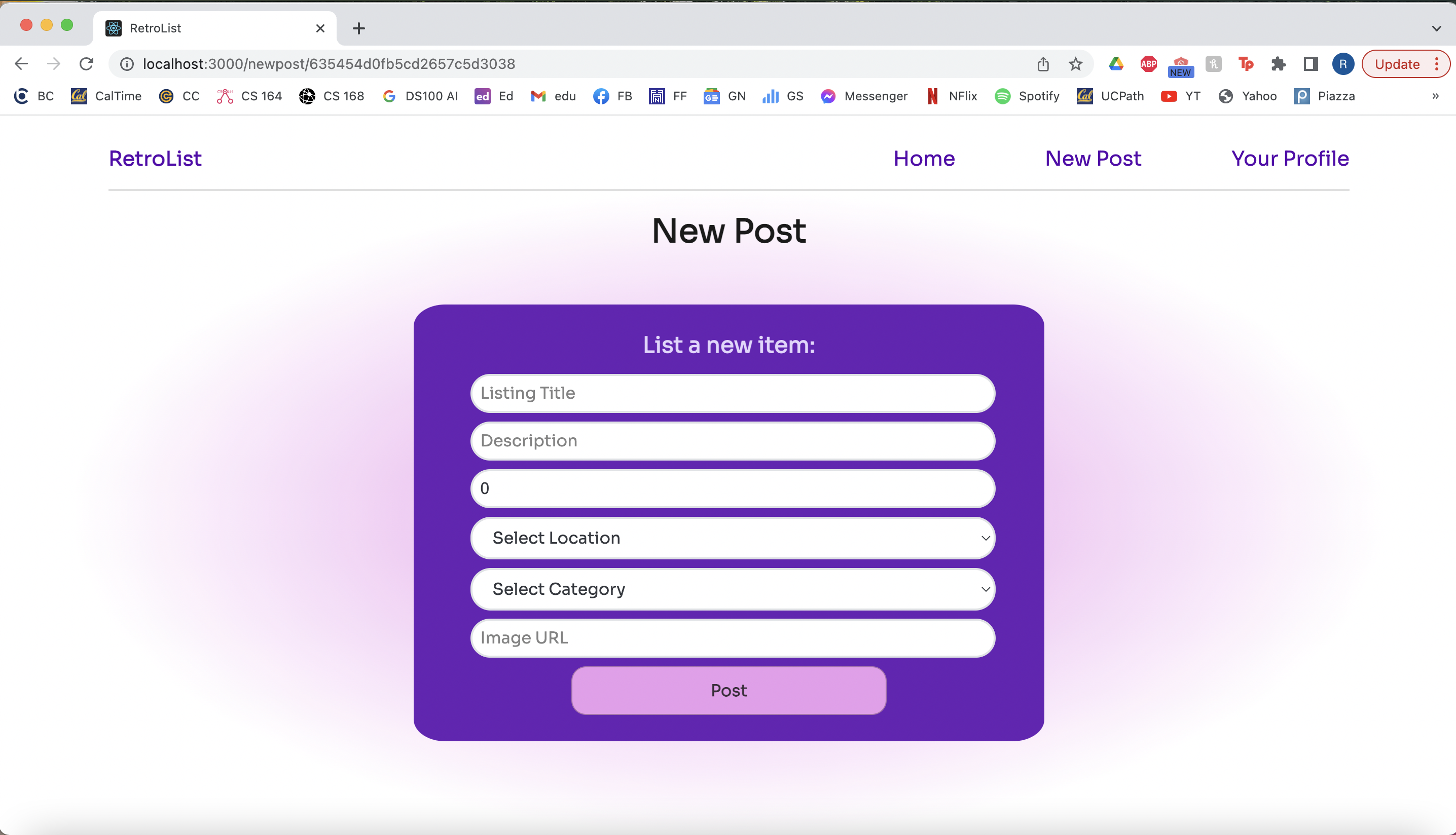Open a new browser tab
This screenshot has width=1456, height=835.
click(358, 28)
